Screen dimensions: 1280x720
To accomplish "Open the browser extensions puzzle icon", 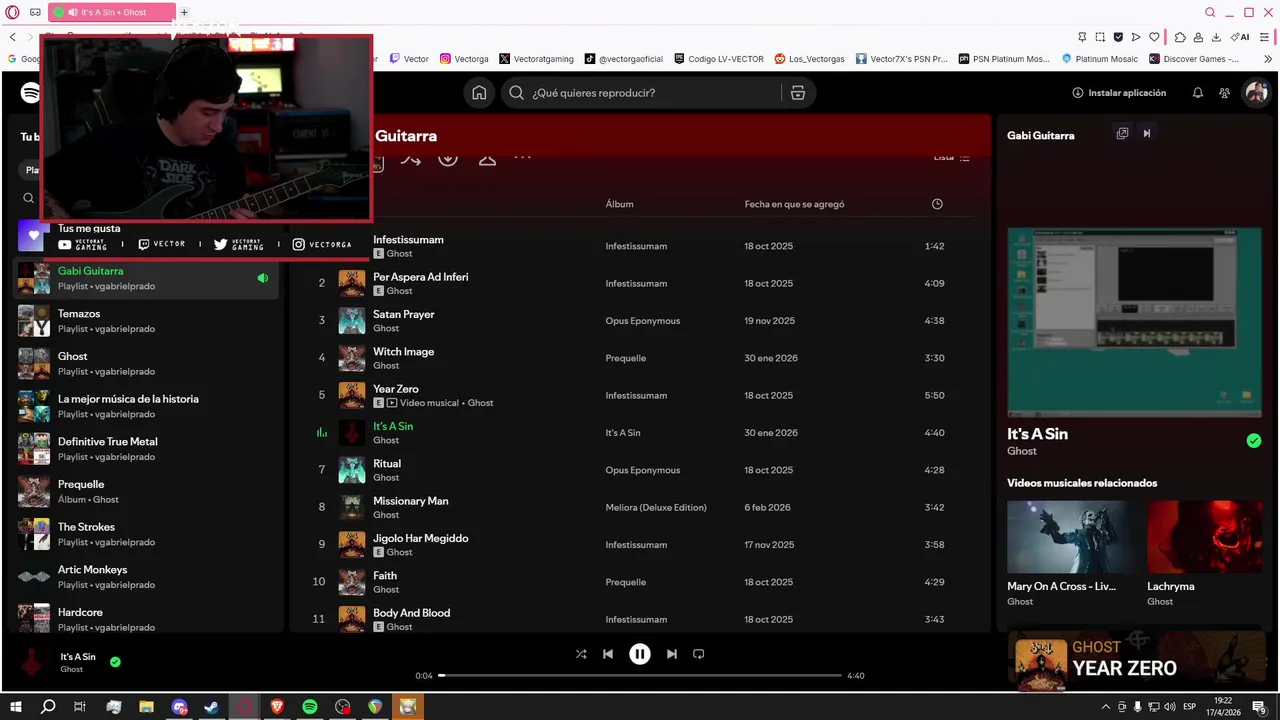I will pyautogui.click(x=1180, y=37).
